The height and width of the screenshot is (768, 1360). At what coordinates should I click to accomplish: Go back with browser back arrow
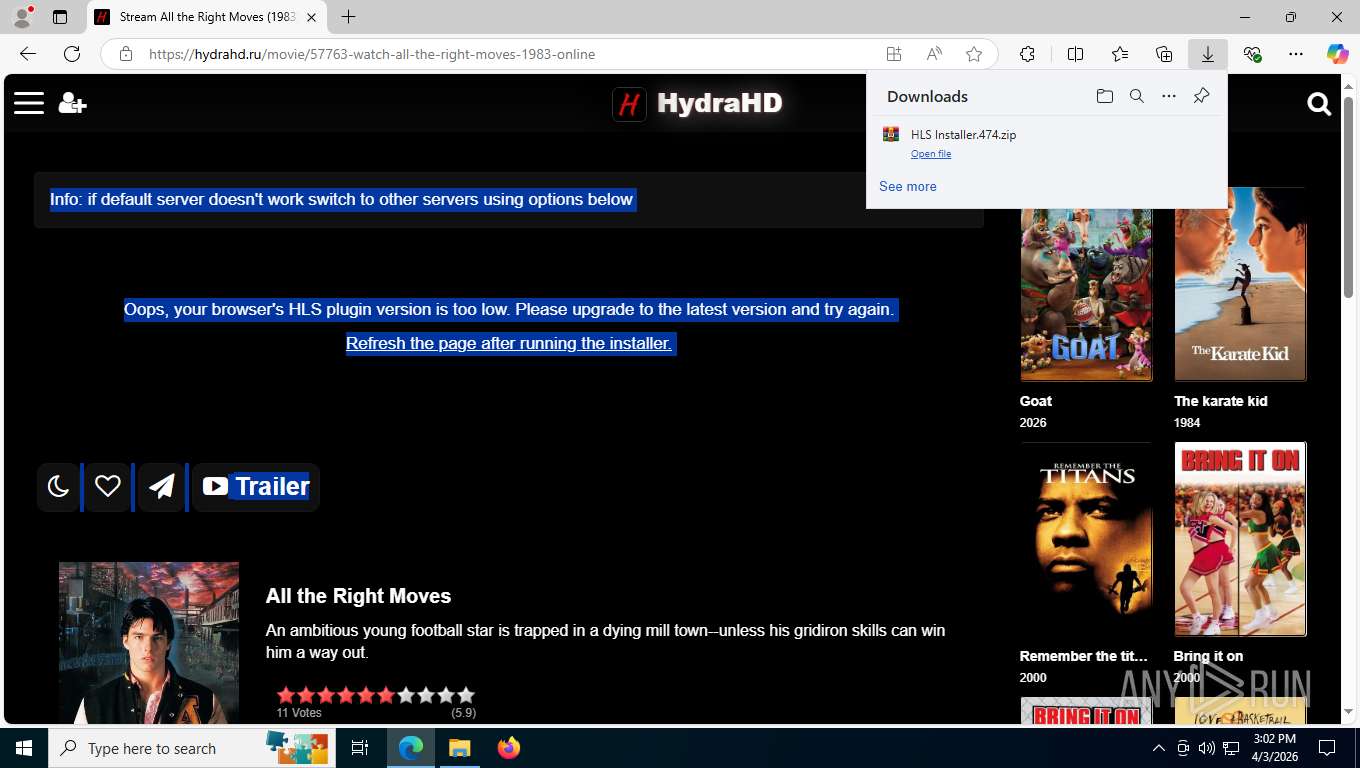(28, 54)
